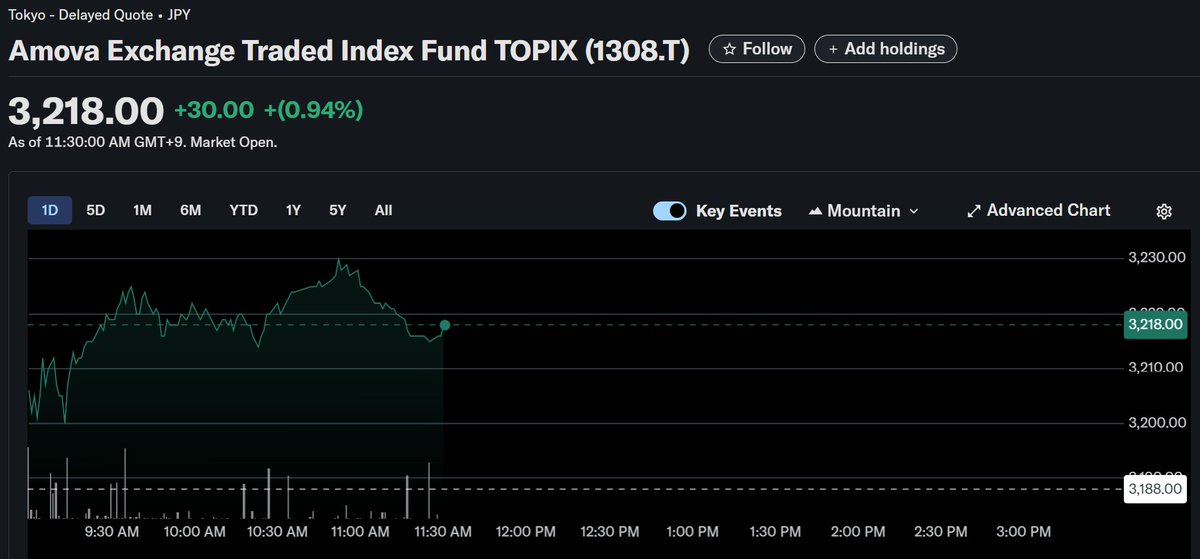Show the 5Y range chart
Screen dimensions: 1200x559
(x=338, y=210)
